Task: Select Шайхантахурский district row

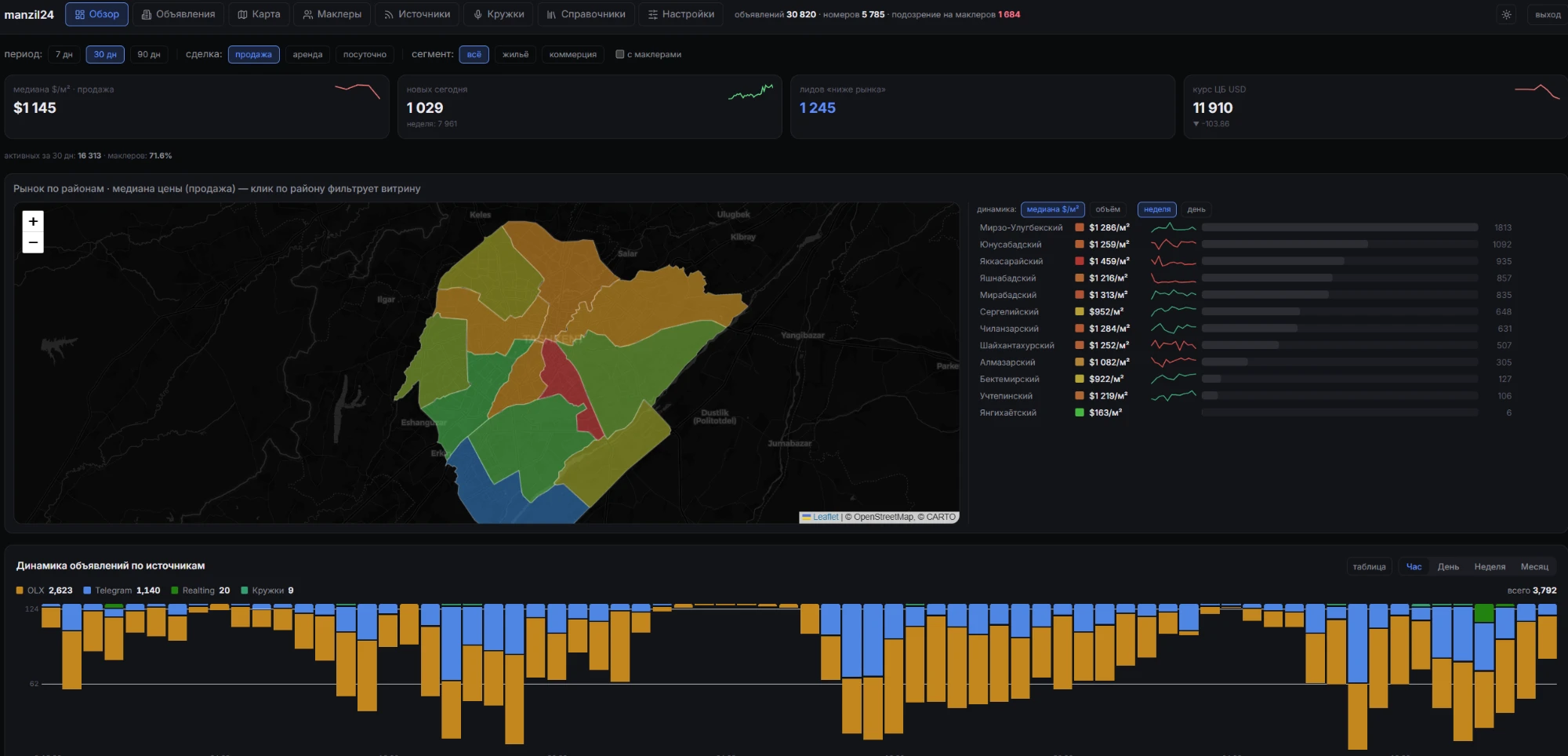Action: point(1245,345)
